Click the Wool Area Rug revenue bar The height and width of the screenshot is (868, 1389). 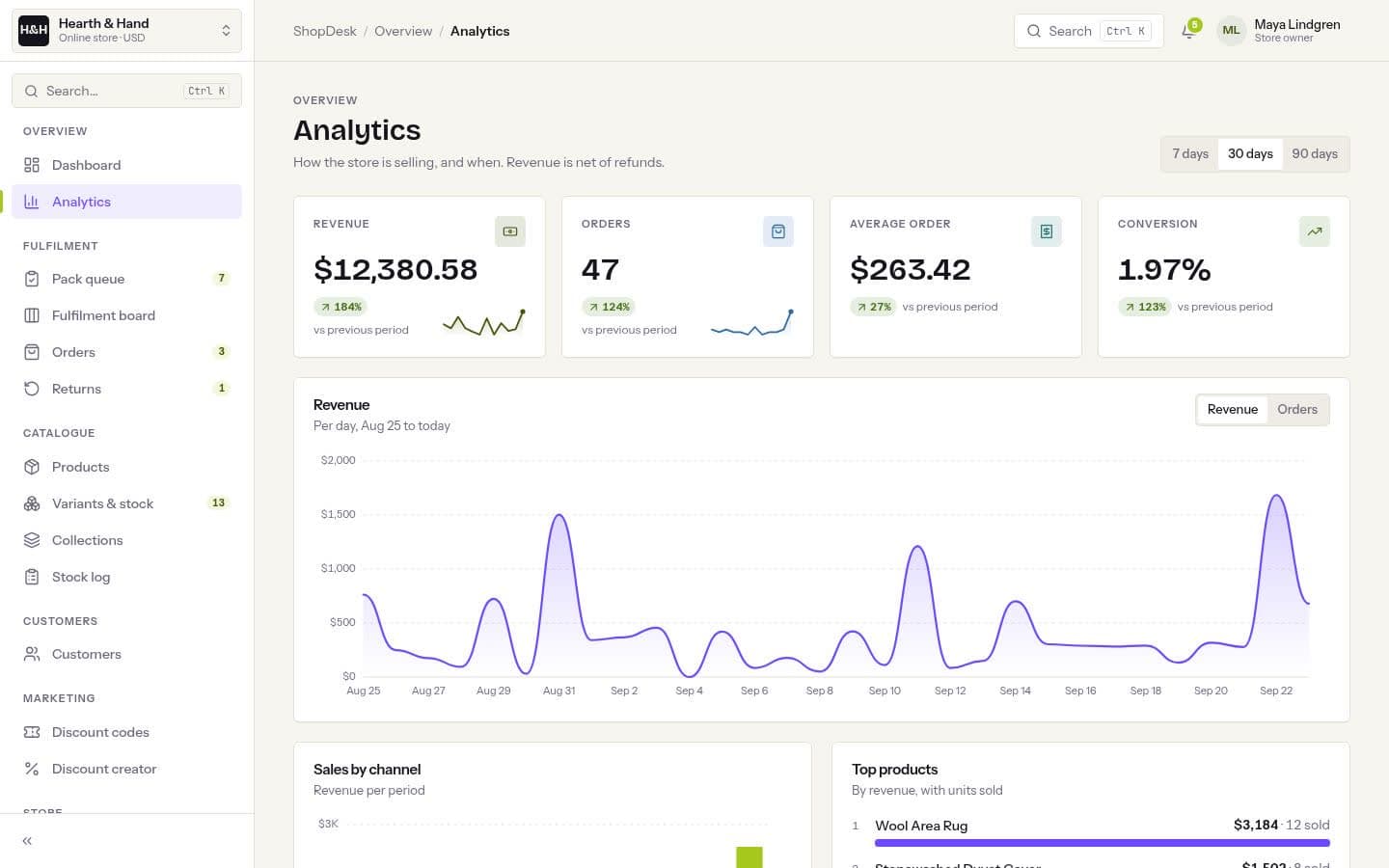[1103, 843]
